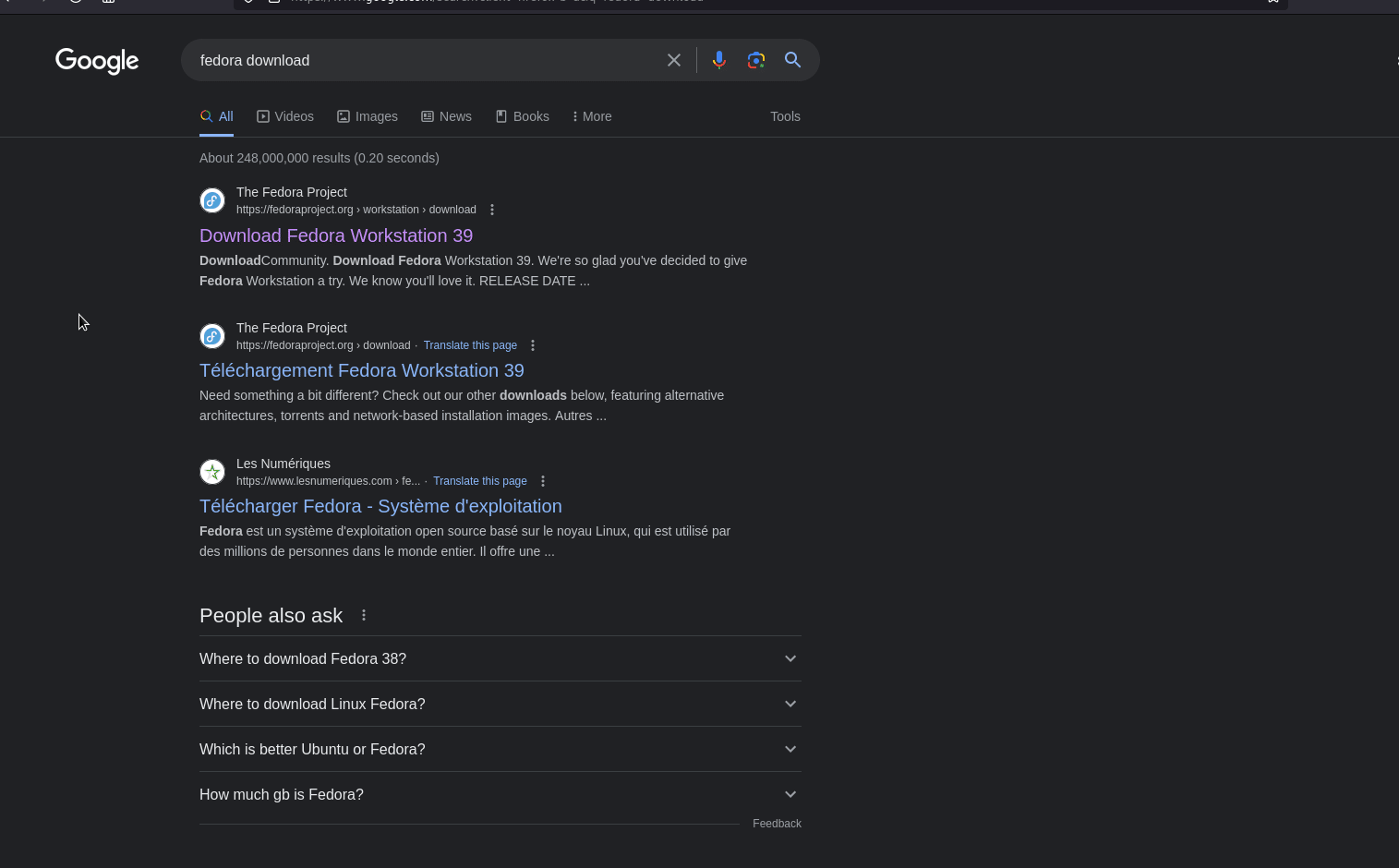Clear the search box text
The width and height of the screenshot is (1399, 868).
click(674, 60)
